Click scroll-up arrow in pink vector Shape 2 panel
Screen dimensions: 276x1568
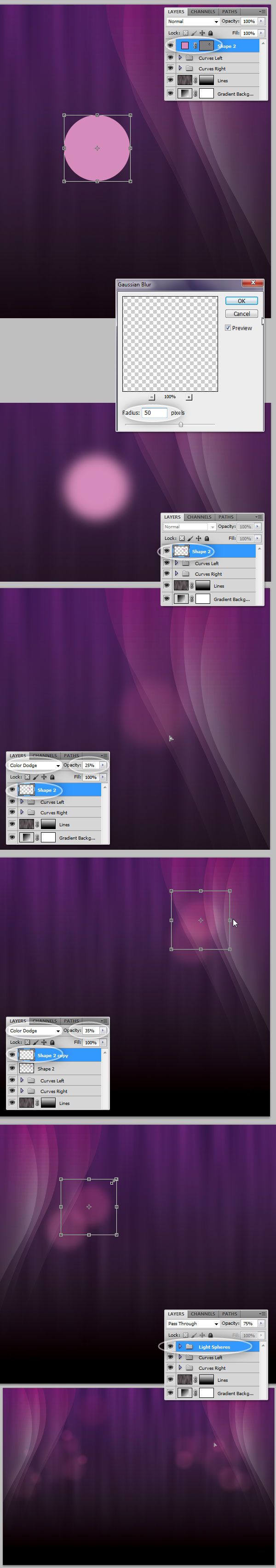click(263, 43)
